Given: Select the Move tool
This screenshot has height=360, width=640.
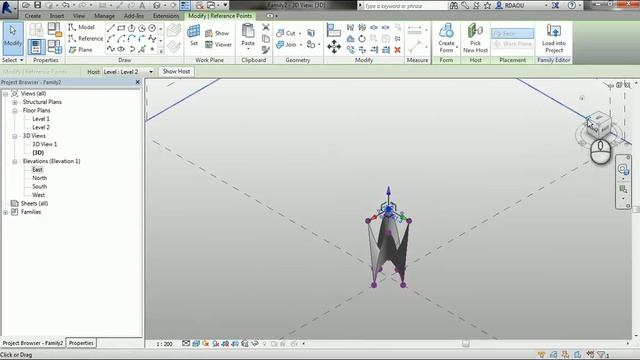Looking at the screenshot, I should pos(334,47).
